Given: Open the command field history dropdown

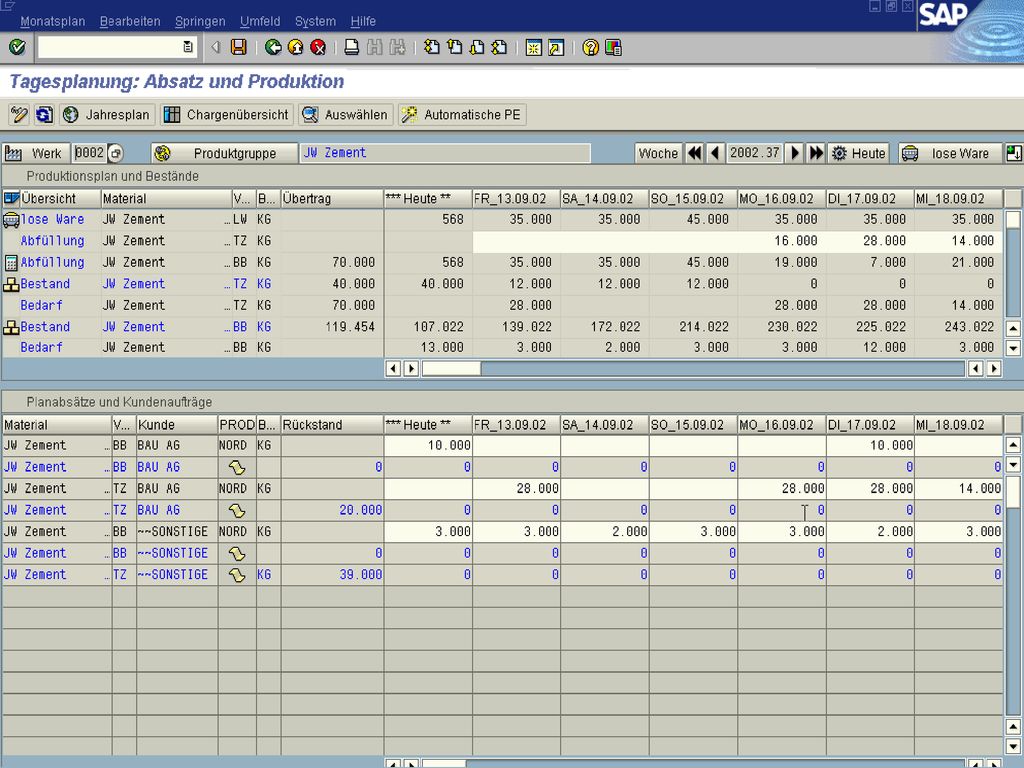Looking at the screenshot, I should (188, 47).
